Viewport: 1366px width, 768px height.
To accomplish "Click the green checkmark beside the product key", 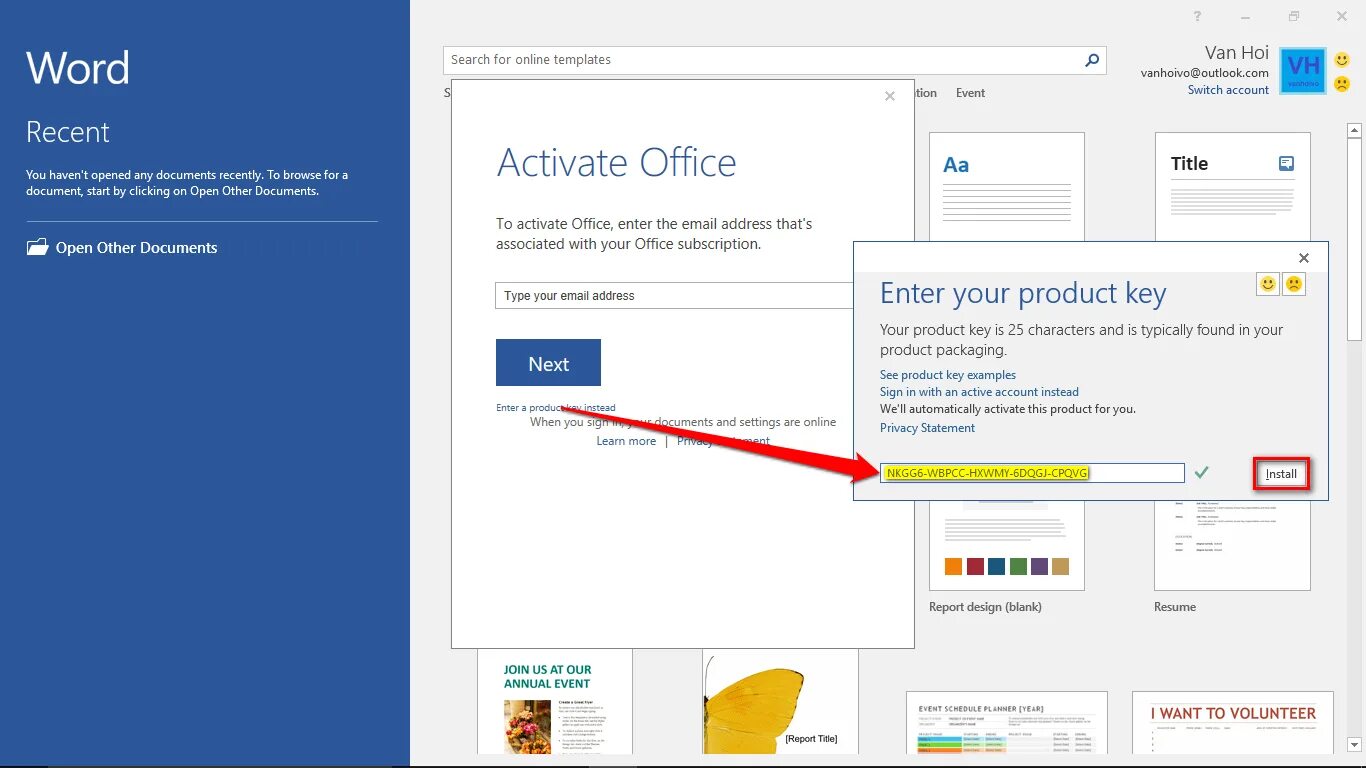I will [x=1202, y=471].
